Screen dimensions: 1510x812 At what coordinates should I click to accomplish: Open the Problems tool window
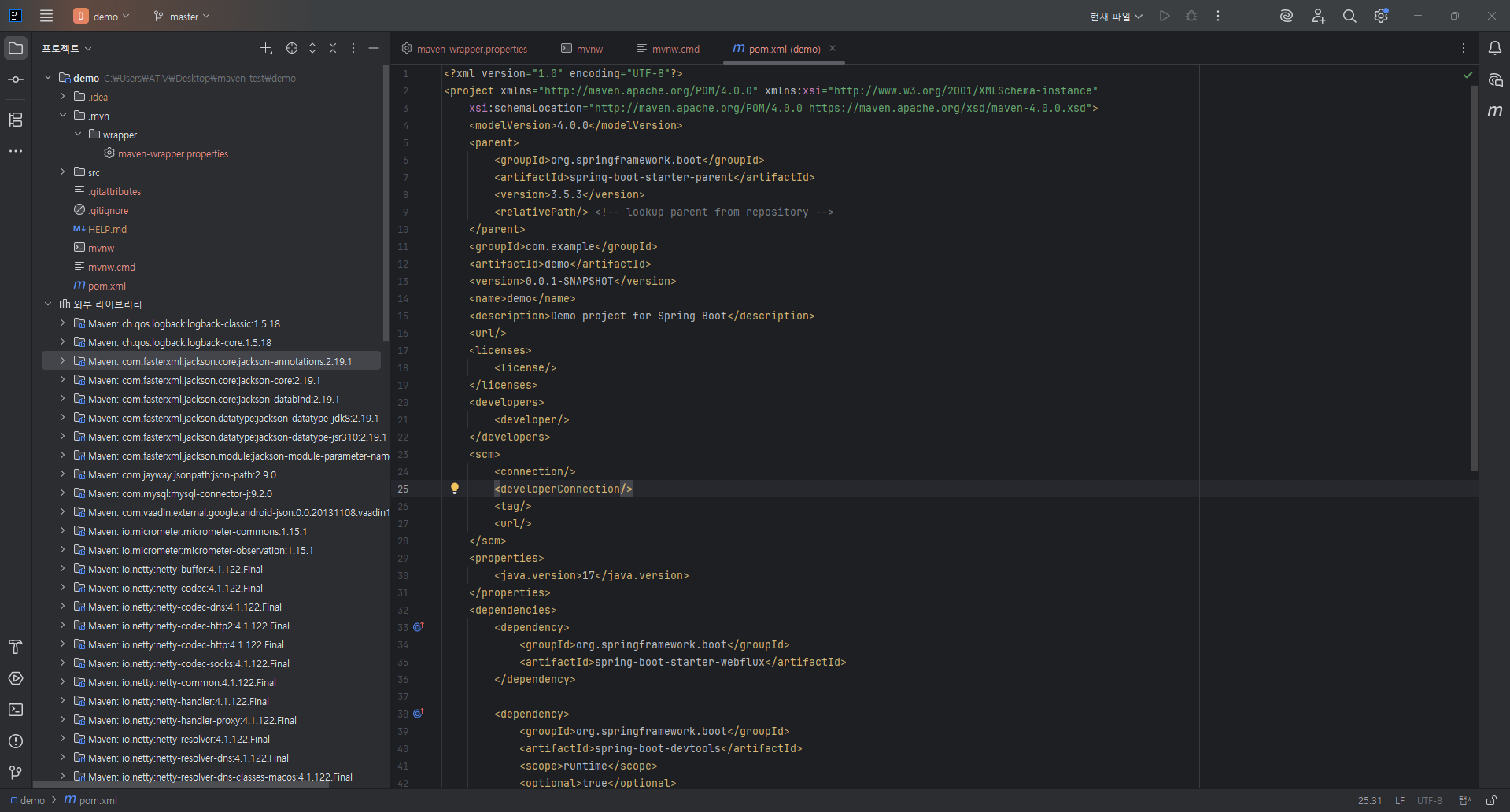click(16, 741)
